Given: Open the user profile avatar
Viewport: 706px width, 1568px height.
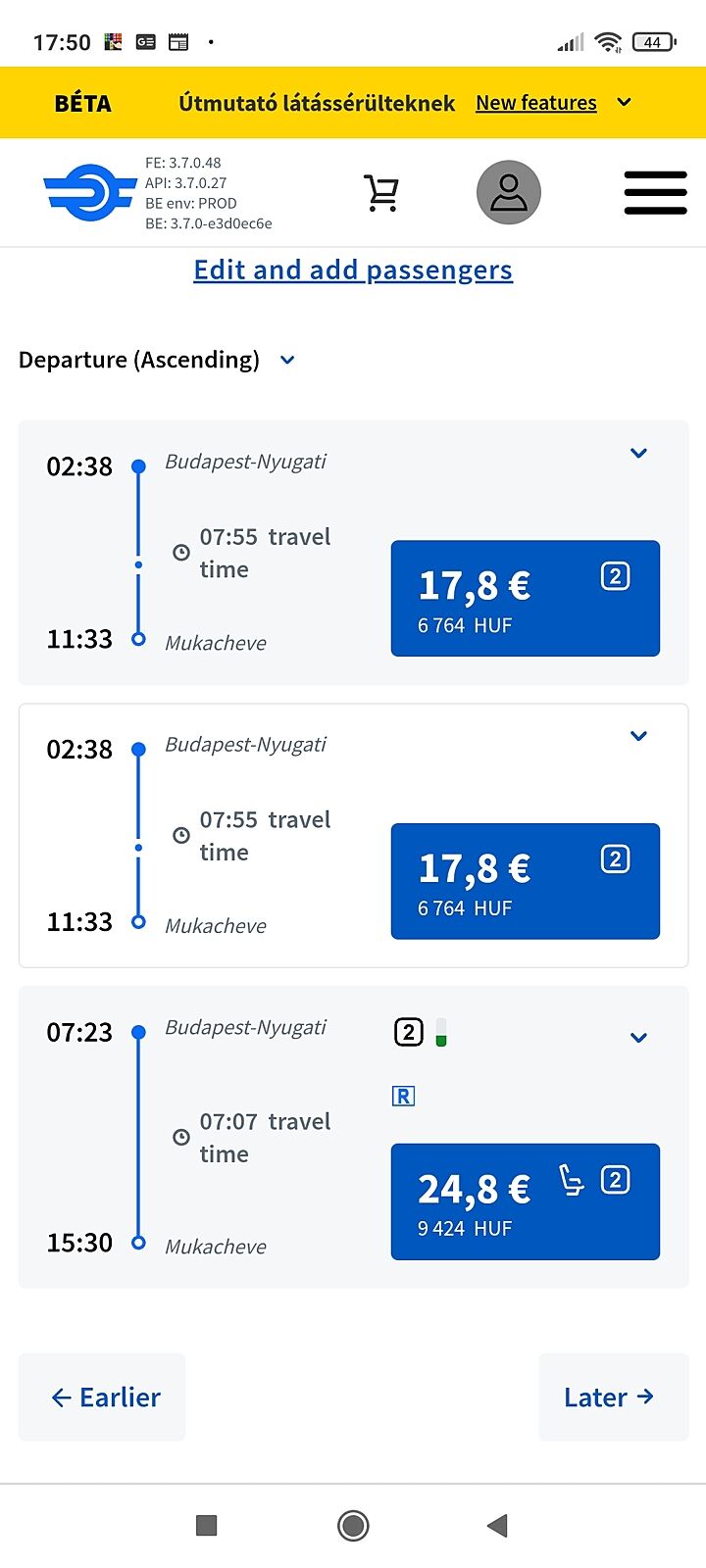Looking at the screenshot, I should (508, 193).
